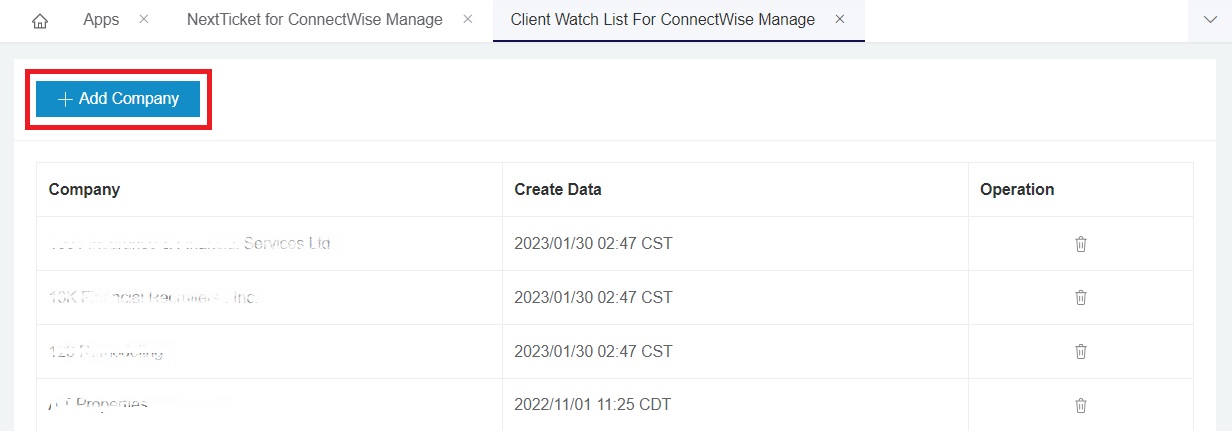This screenshot has height=431, width=1232.
Task: Close the Apps tab
Action: [x=144, y=20]
